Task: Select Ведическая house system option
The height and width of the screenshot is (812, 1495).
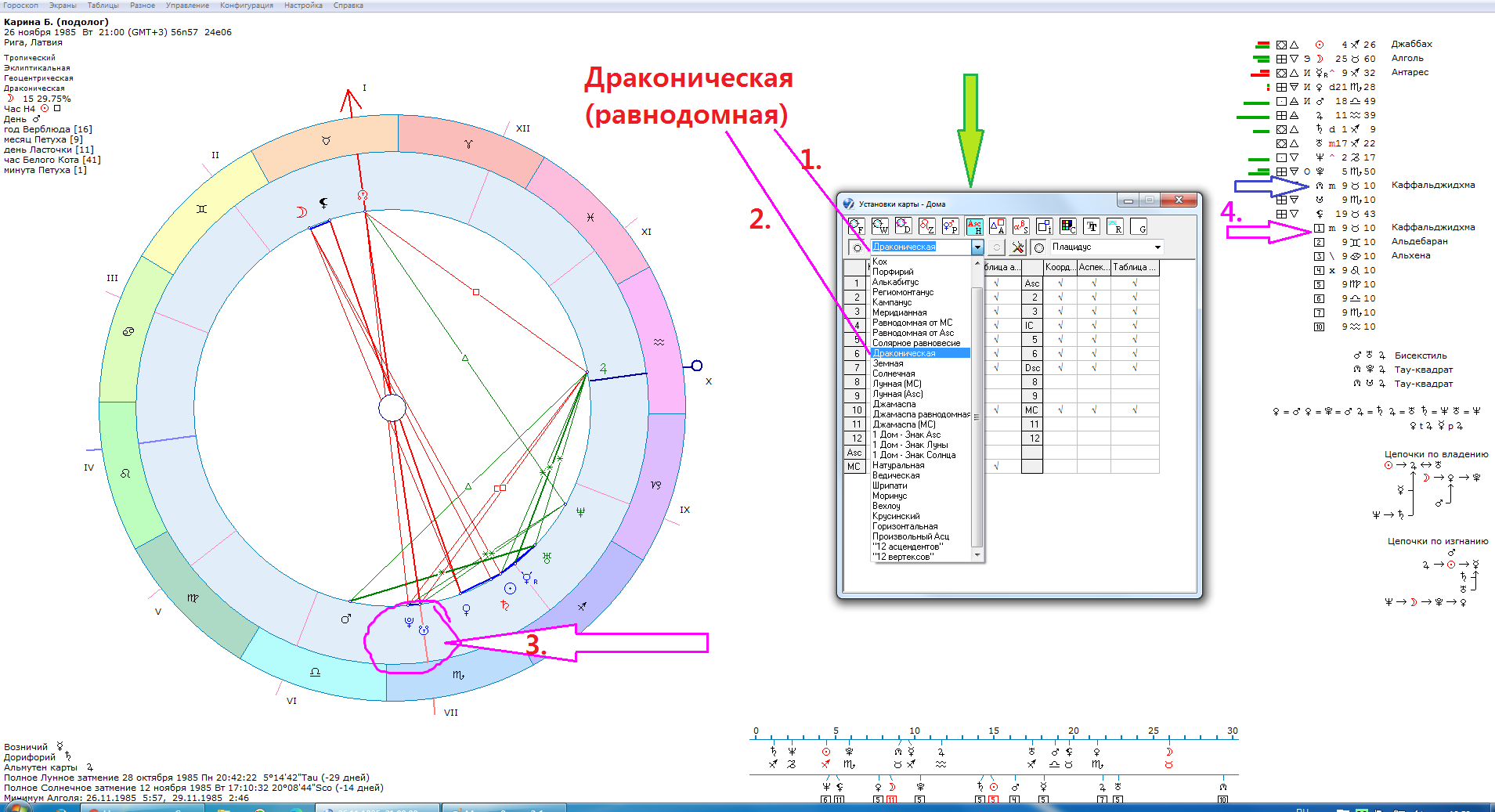Action: [x=896, y=475]
